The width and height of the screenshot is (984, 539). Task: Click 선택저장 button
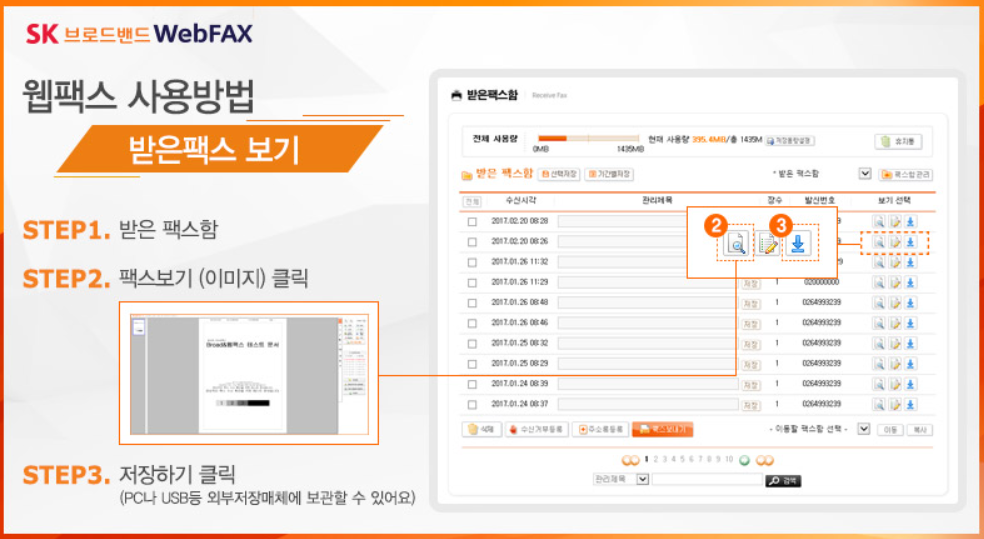[x=559, y=174]
